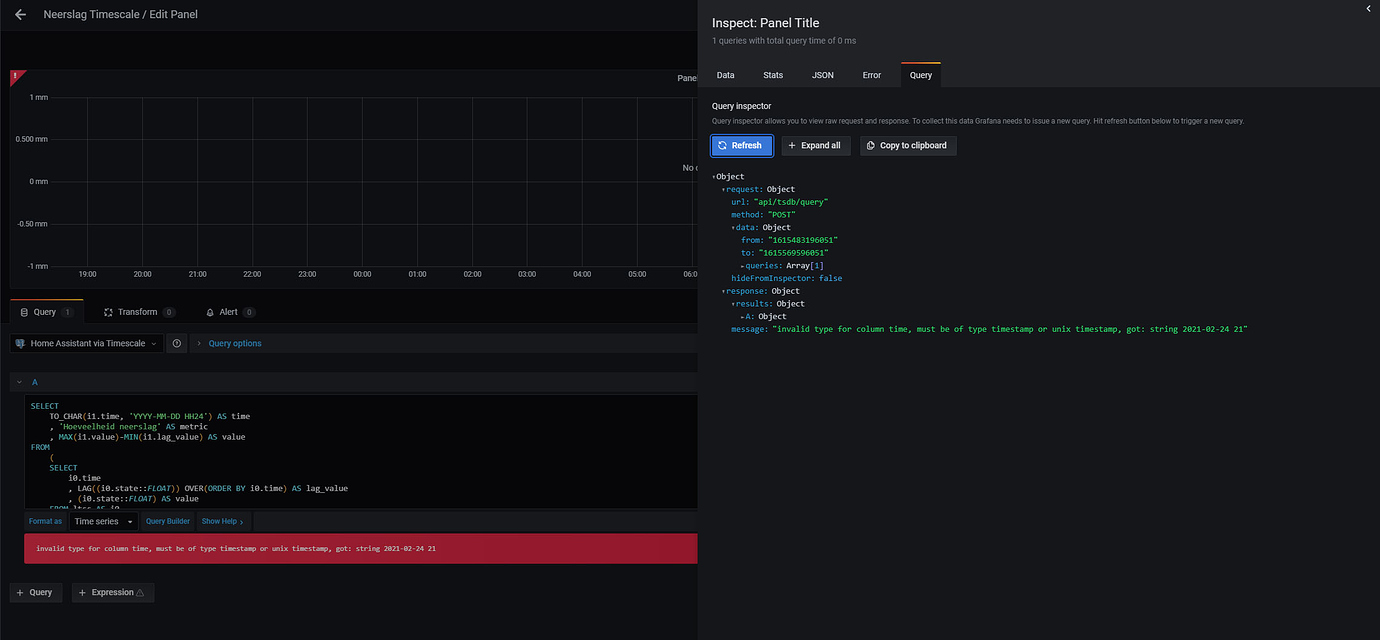Click the Expand all button
The image size is (1380, 640).
pos(815,145)
